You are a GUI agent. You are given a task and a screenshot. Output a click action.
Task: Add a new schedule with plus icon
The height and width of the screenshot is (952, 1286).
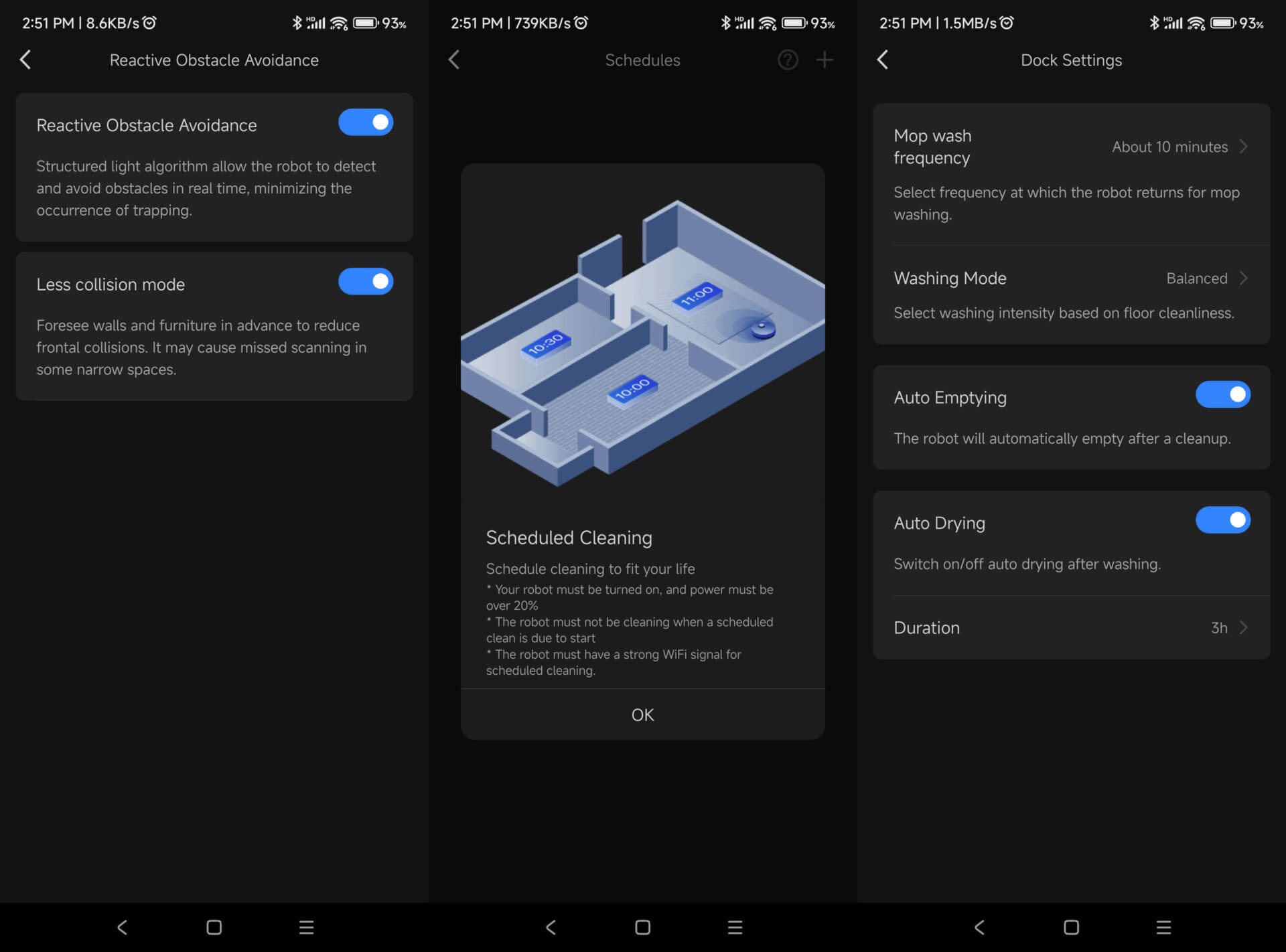pos(825,60)
